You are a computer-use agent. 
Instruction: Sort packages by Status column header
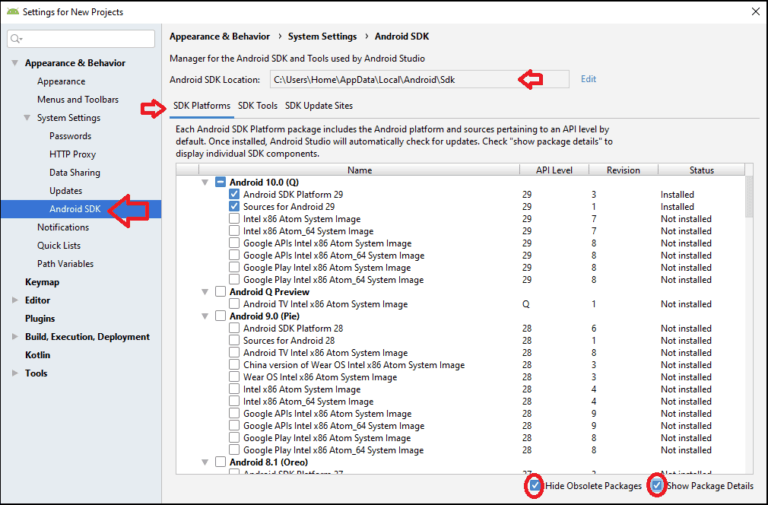click(701, 170)
